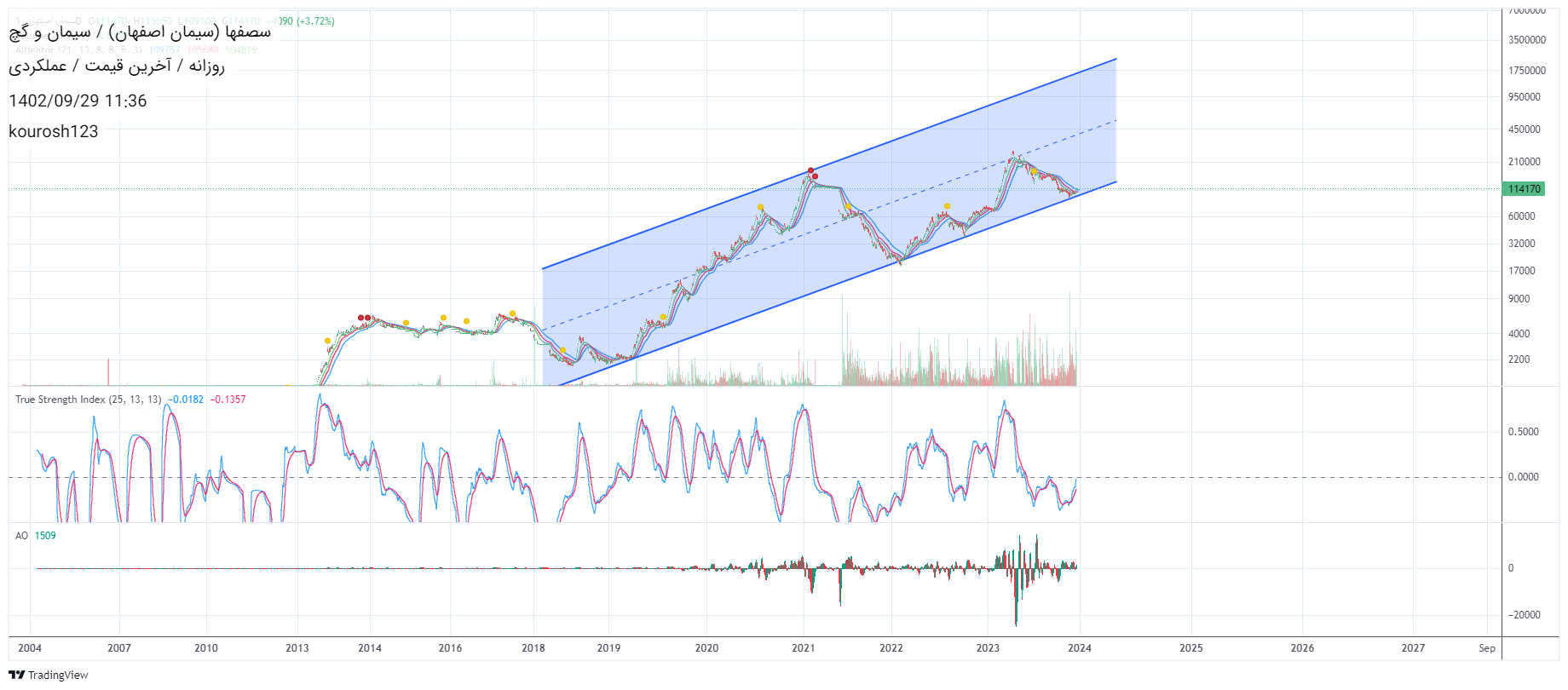1568x690 pixels.
Task: Click the subtitle روزانه / آخرین قیمت / عملکردی
Action: pyautogui.click(x=117, y=66)
